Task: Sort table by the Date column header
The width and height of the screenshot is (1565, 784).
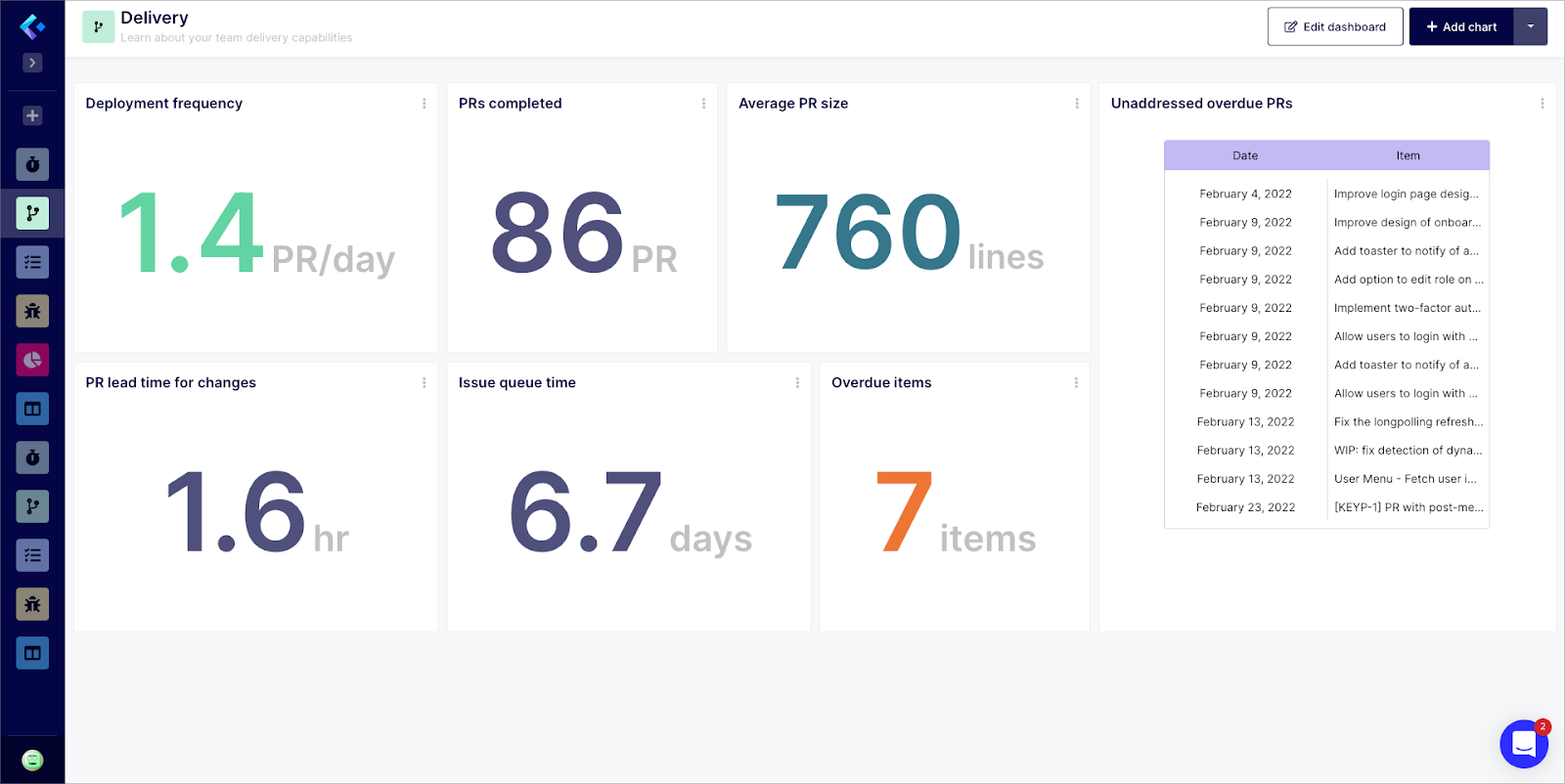Action: pos(1245,155)
